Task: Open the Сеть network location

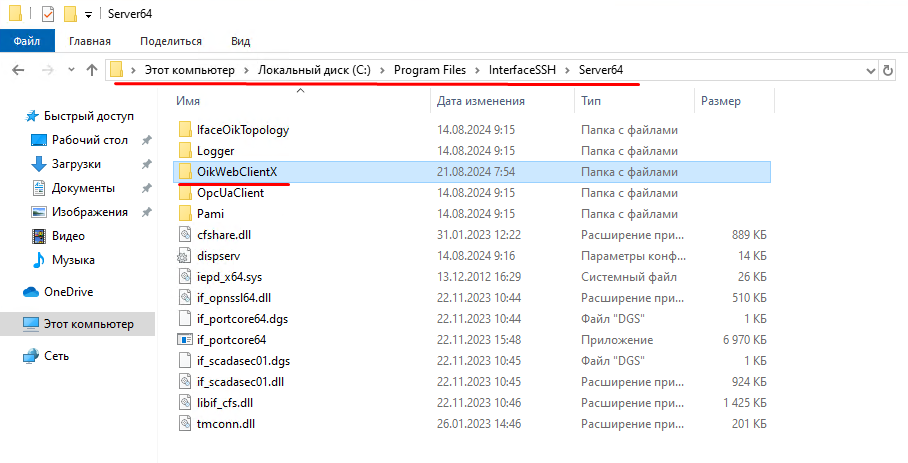Action: click(x=56, y=356)
